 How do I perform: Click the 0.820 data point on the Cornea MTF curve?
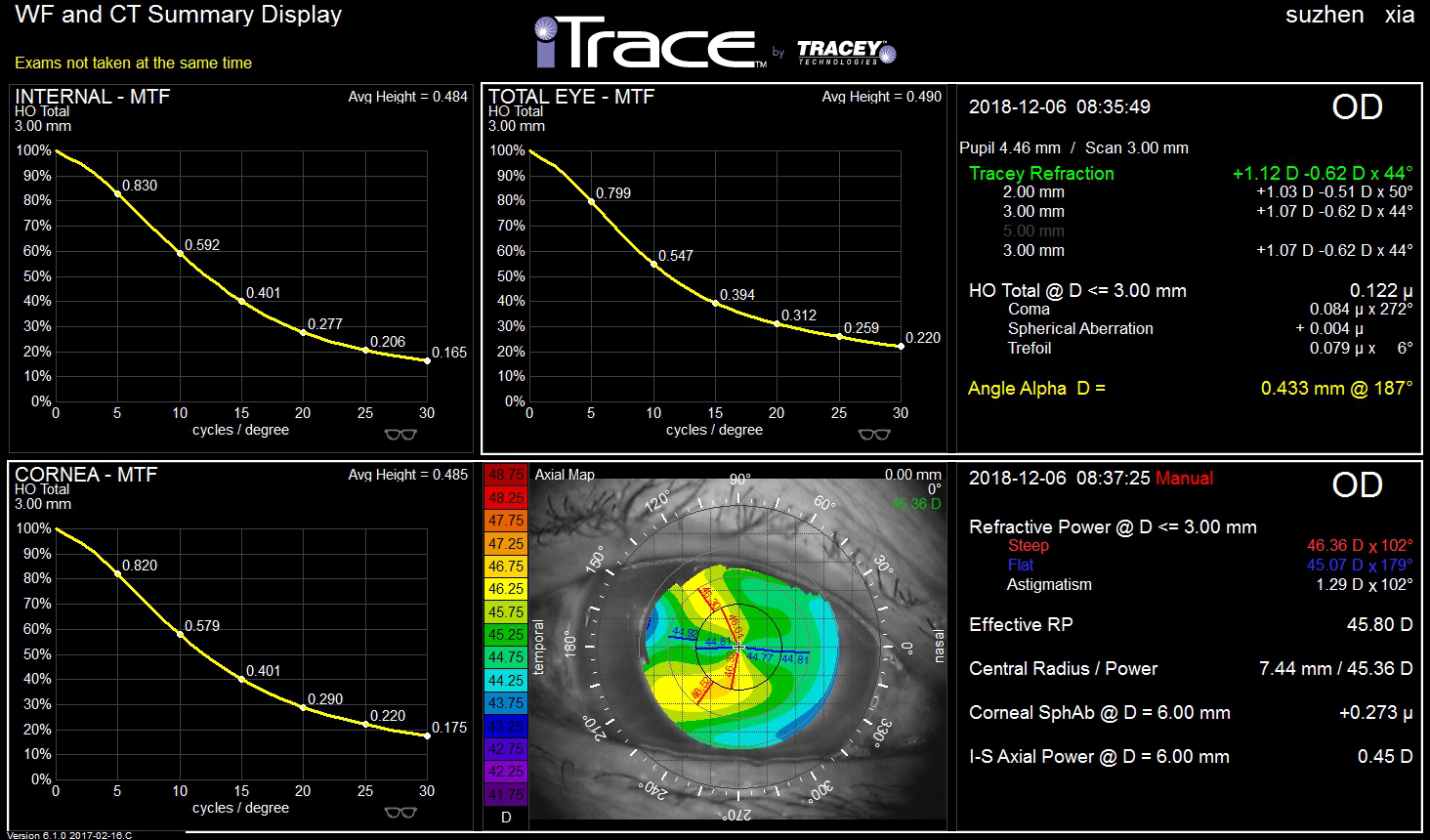click(118, 573)
